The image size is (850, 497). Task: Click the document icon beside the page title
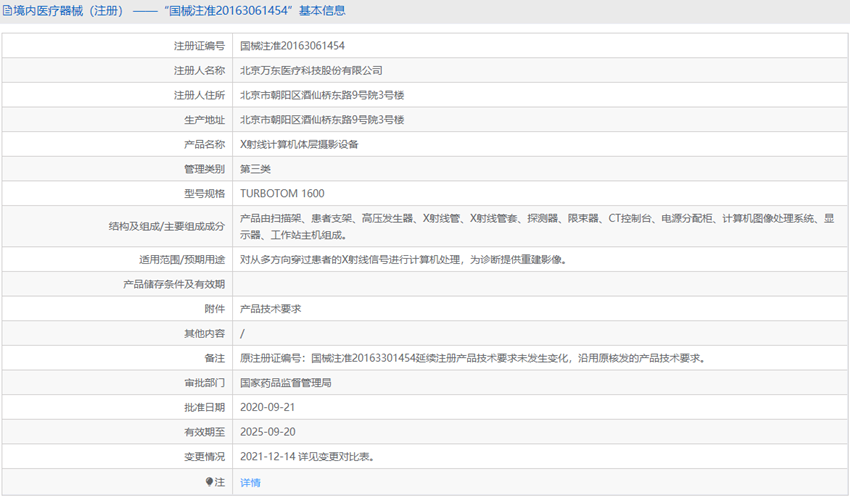coord(7,11)
